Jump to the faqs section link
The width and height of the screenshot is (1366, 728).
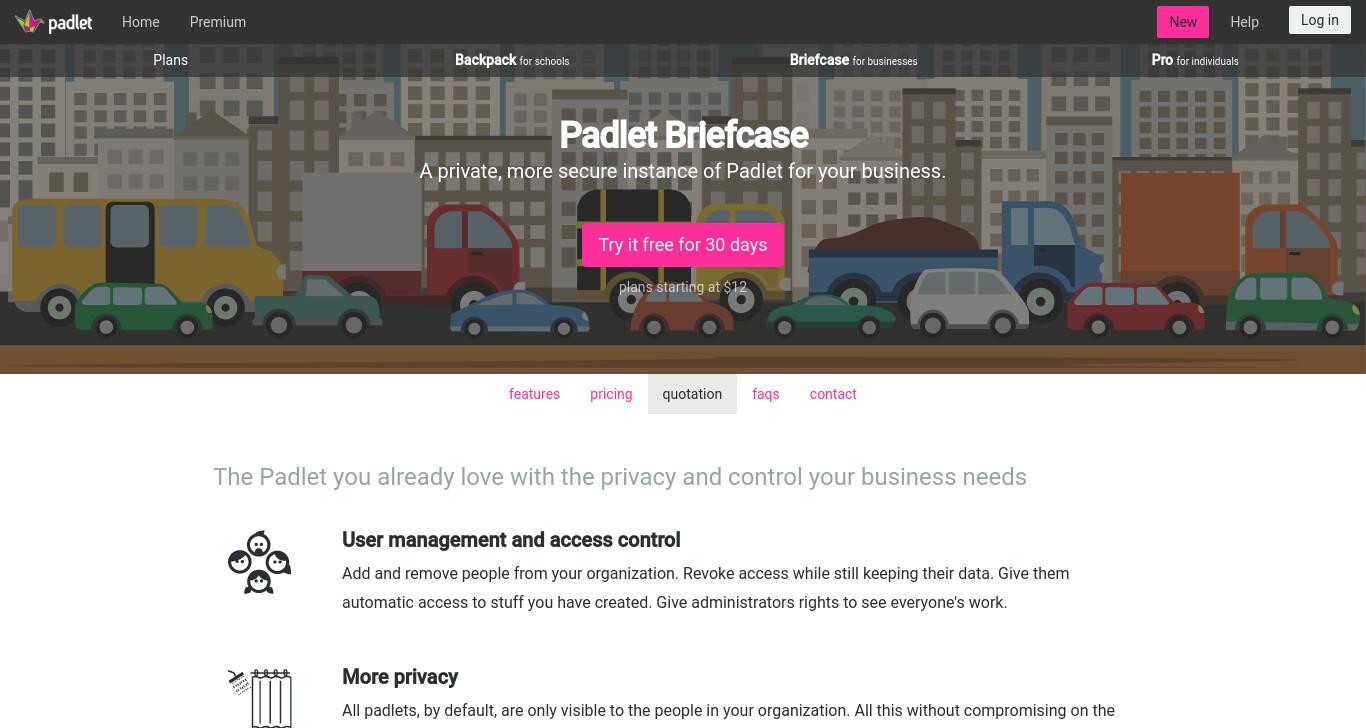click(766, 394)
